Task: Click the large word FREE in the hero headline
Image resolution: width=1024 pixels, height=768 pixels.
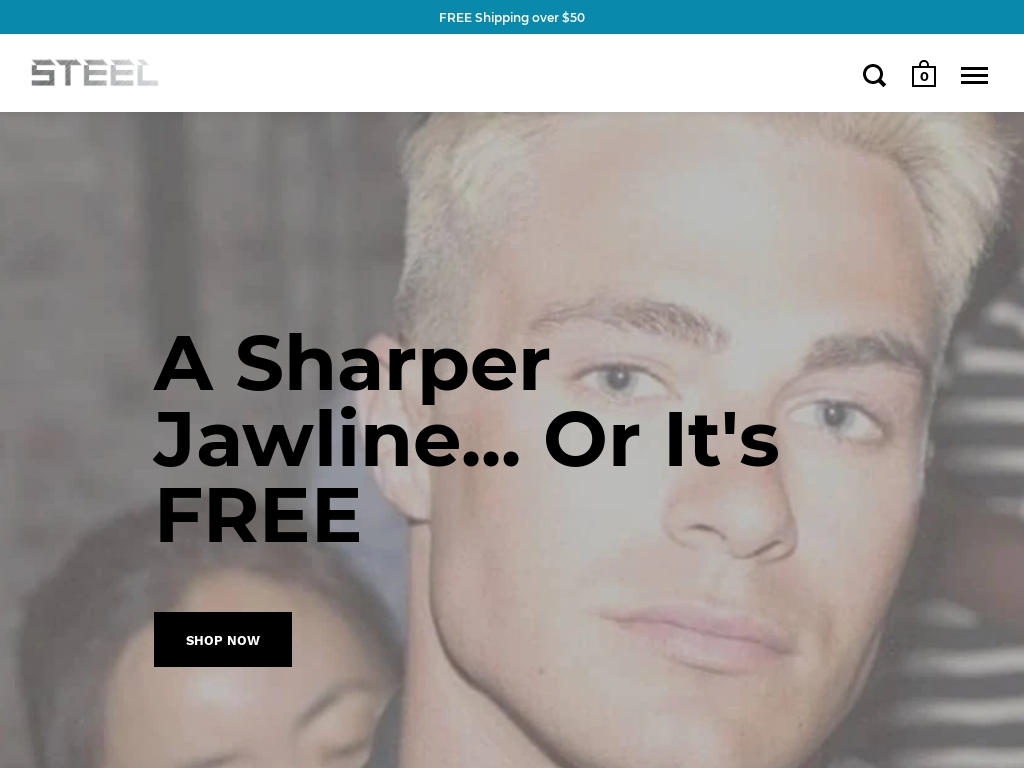Action: coord(257,516)
